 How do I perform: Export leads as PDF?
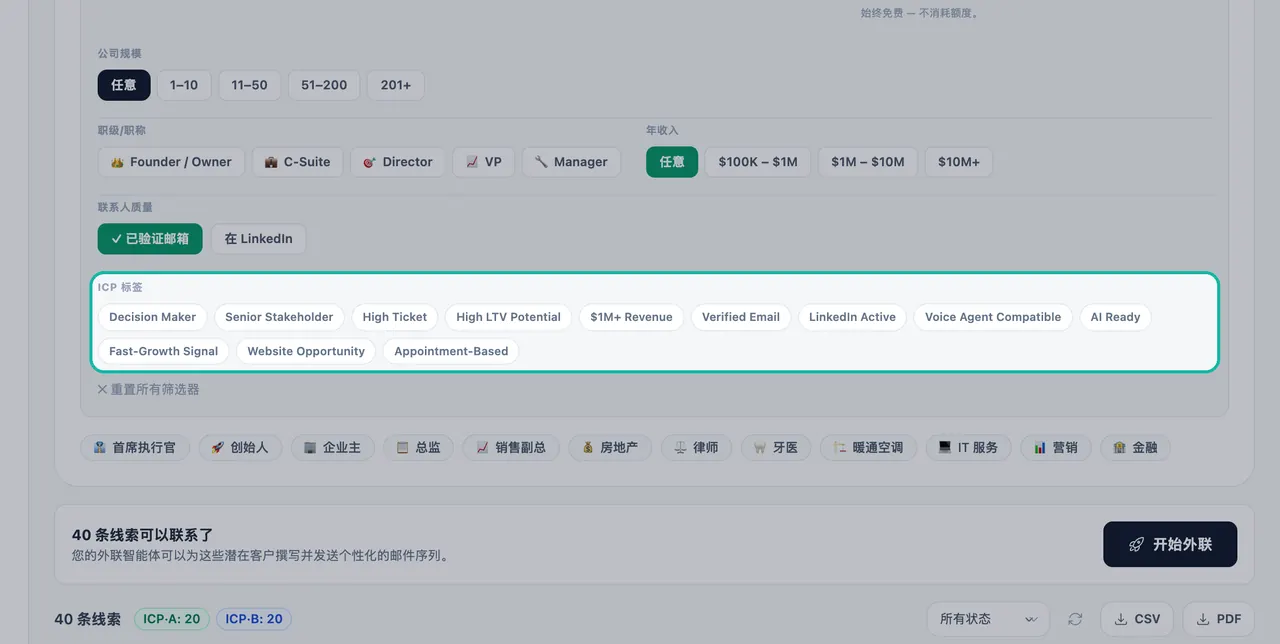[1218, 619]
